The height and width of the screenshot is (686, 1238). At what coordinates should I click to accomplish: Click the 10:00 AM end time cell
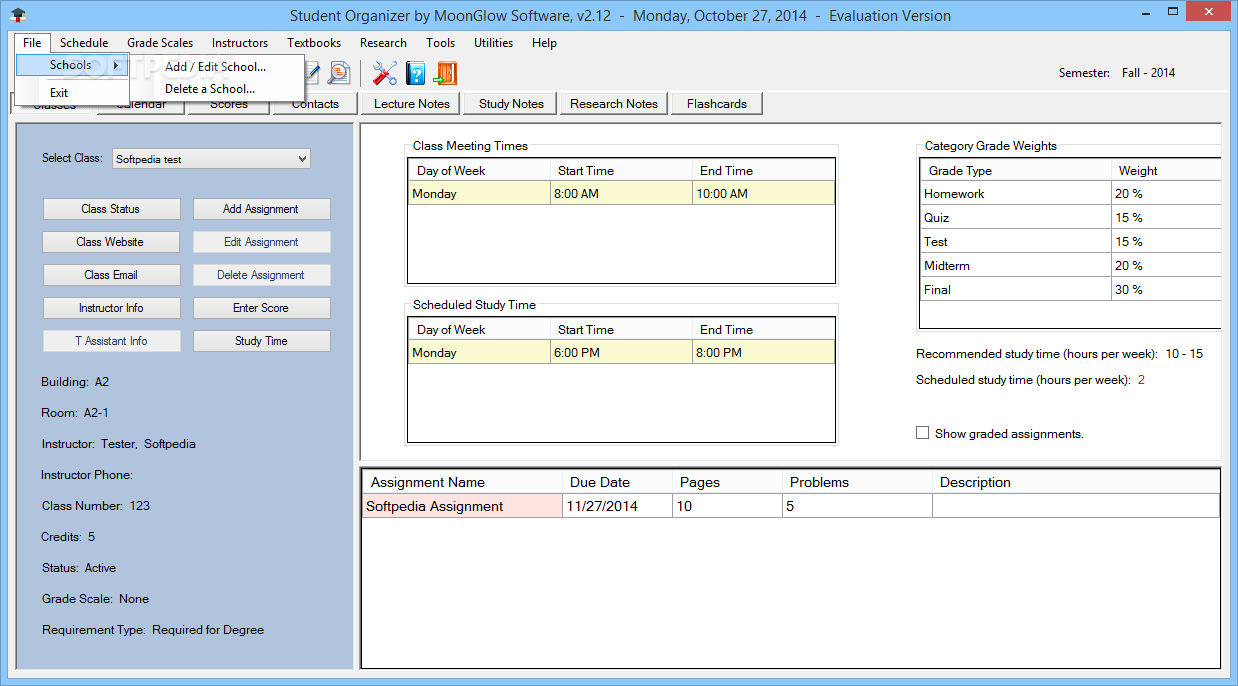click(x=763, y=194)
